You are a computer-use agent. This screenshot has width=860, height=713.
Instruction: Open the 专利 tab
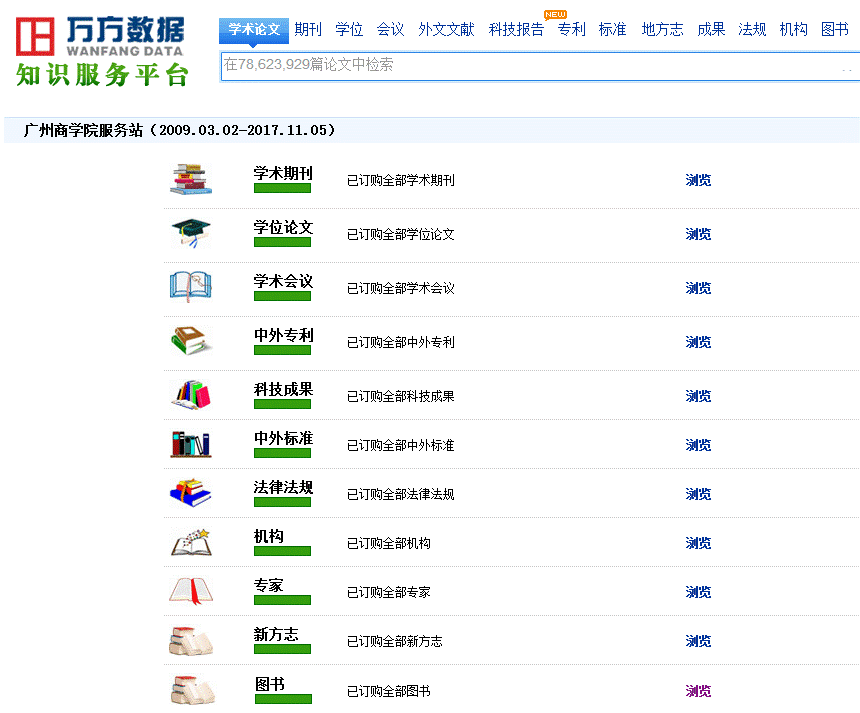572,29
